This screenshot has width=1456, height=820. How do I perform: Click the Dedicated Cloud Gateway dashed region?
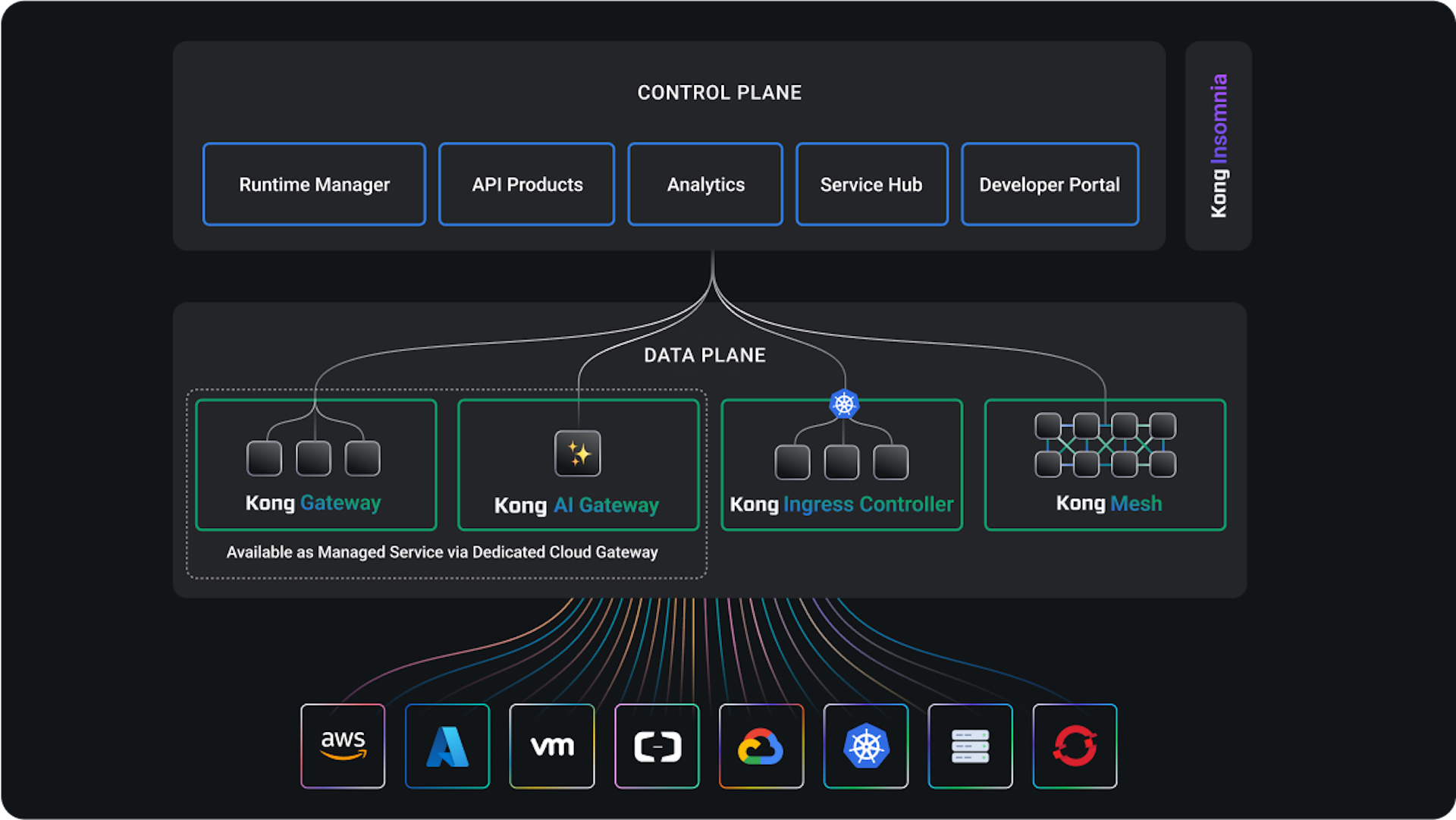point(446,552)
